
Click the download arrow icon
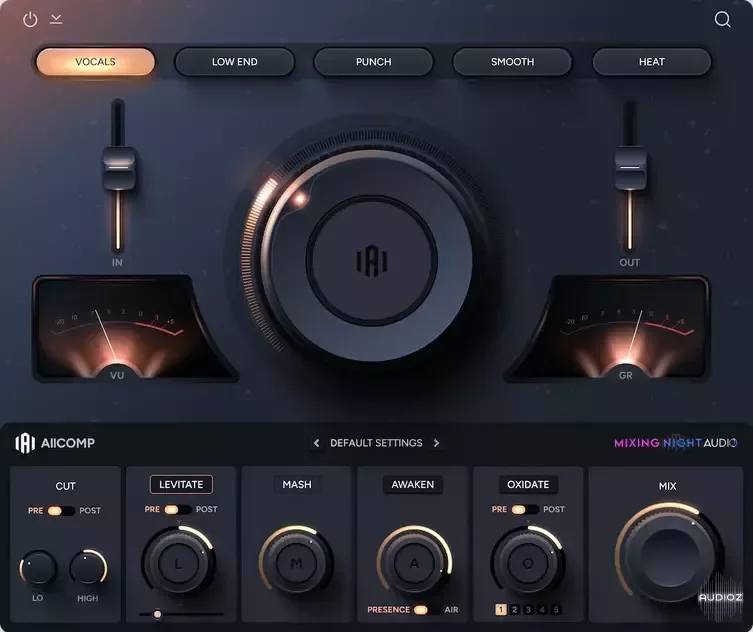click(56, 19)
